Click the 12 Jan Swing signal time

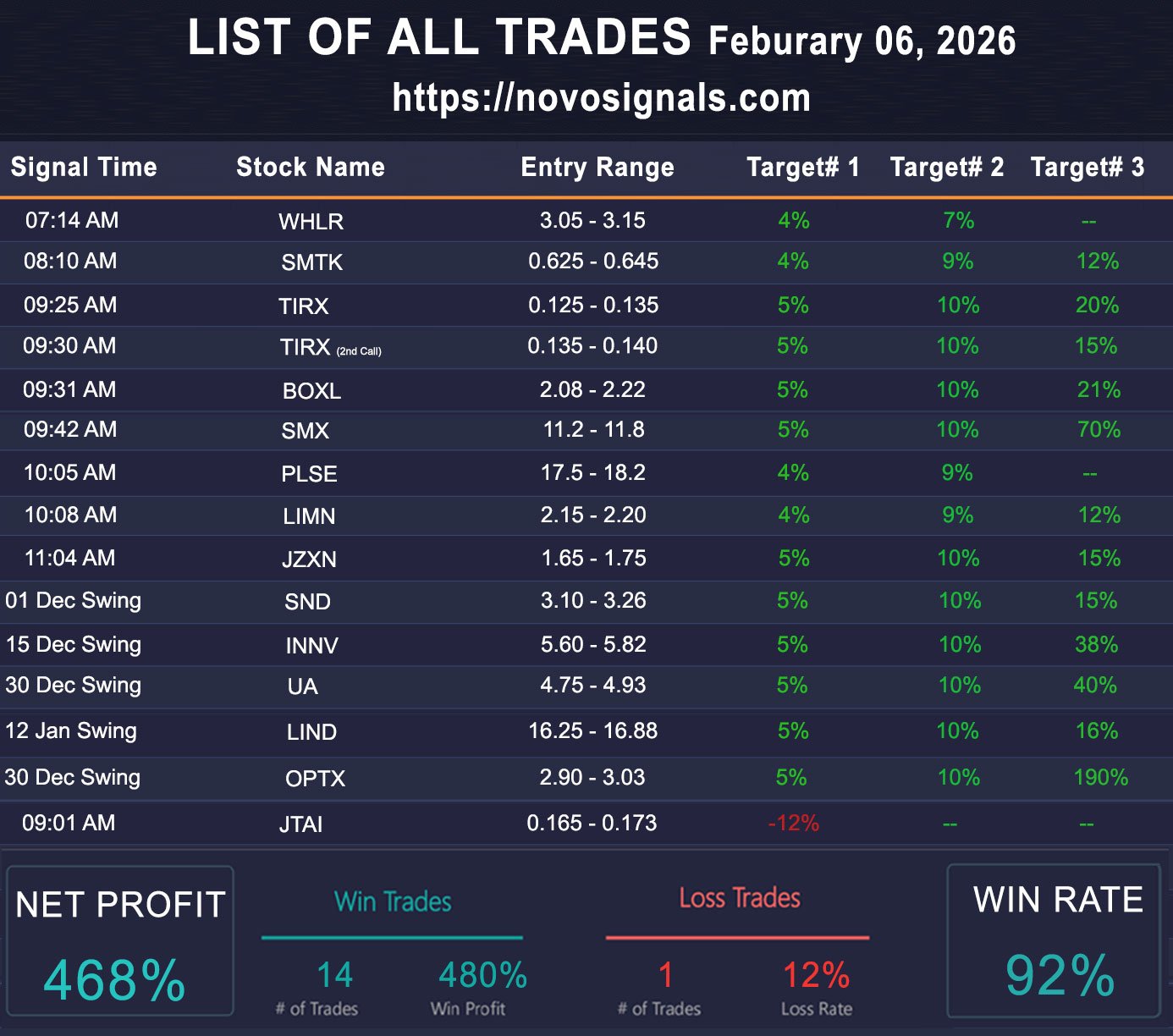pos(71,730)
